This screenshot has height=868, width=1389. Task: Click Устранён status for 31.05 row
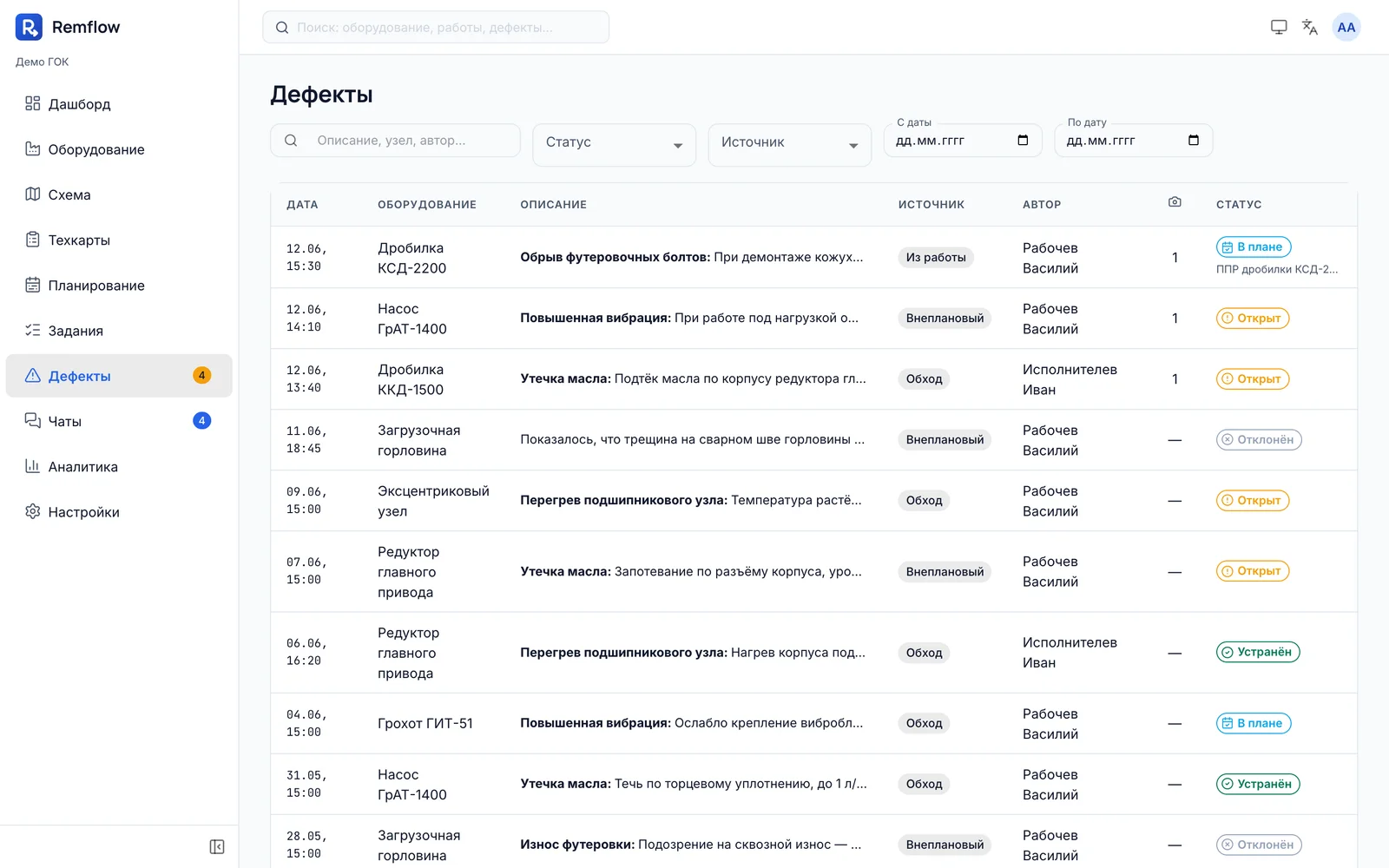pyautogui.click(x=1258, y=784)
